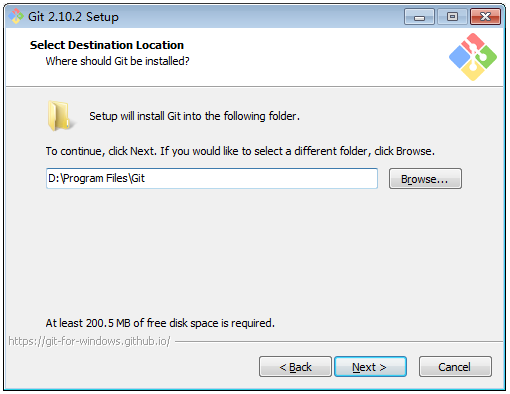Viewport: 510px width, 394px height.
Task: Click the 200.5 MB disk space notice
Action: pos(160,323)
